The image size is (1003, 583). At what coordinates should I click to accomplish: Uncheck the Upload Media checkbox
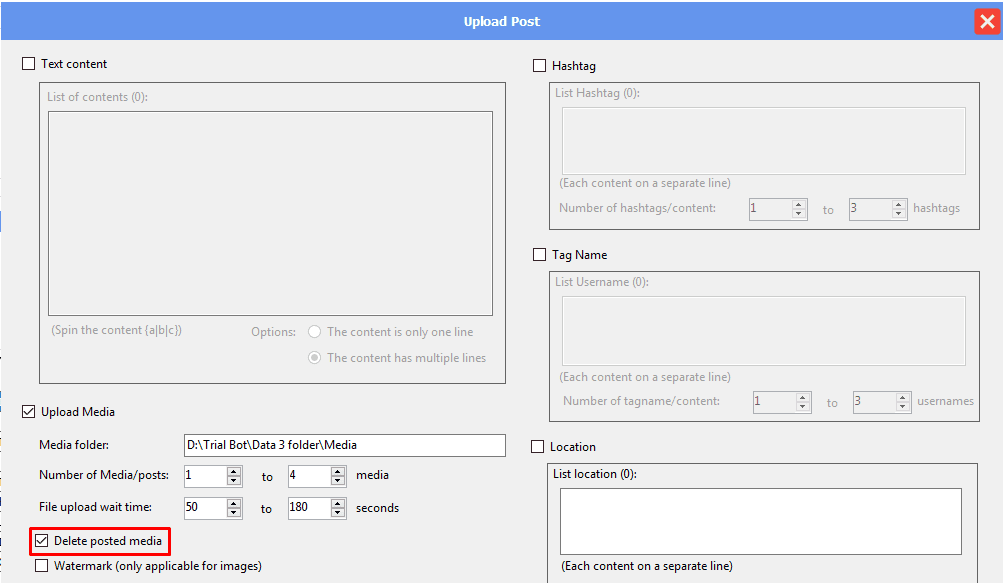[28, 412]
